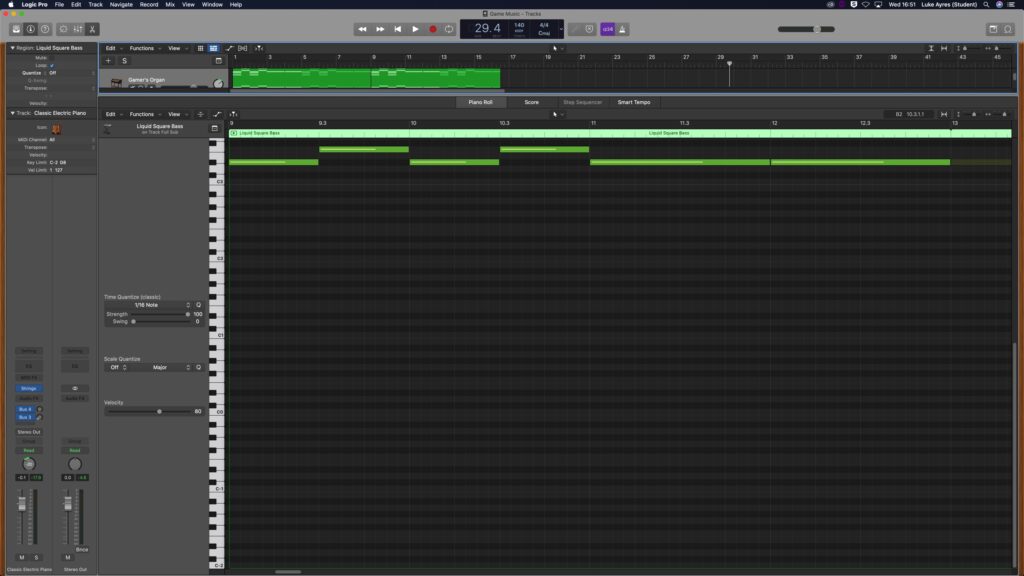The image size is (1024, 576).
Task: Click the Bus 4 send slot
Action: [x=25, y=409]
